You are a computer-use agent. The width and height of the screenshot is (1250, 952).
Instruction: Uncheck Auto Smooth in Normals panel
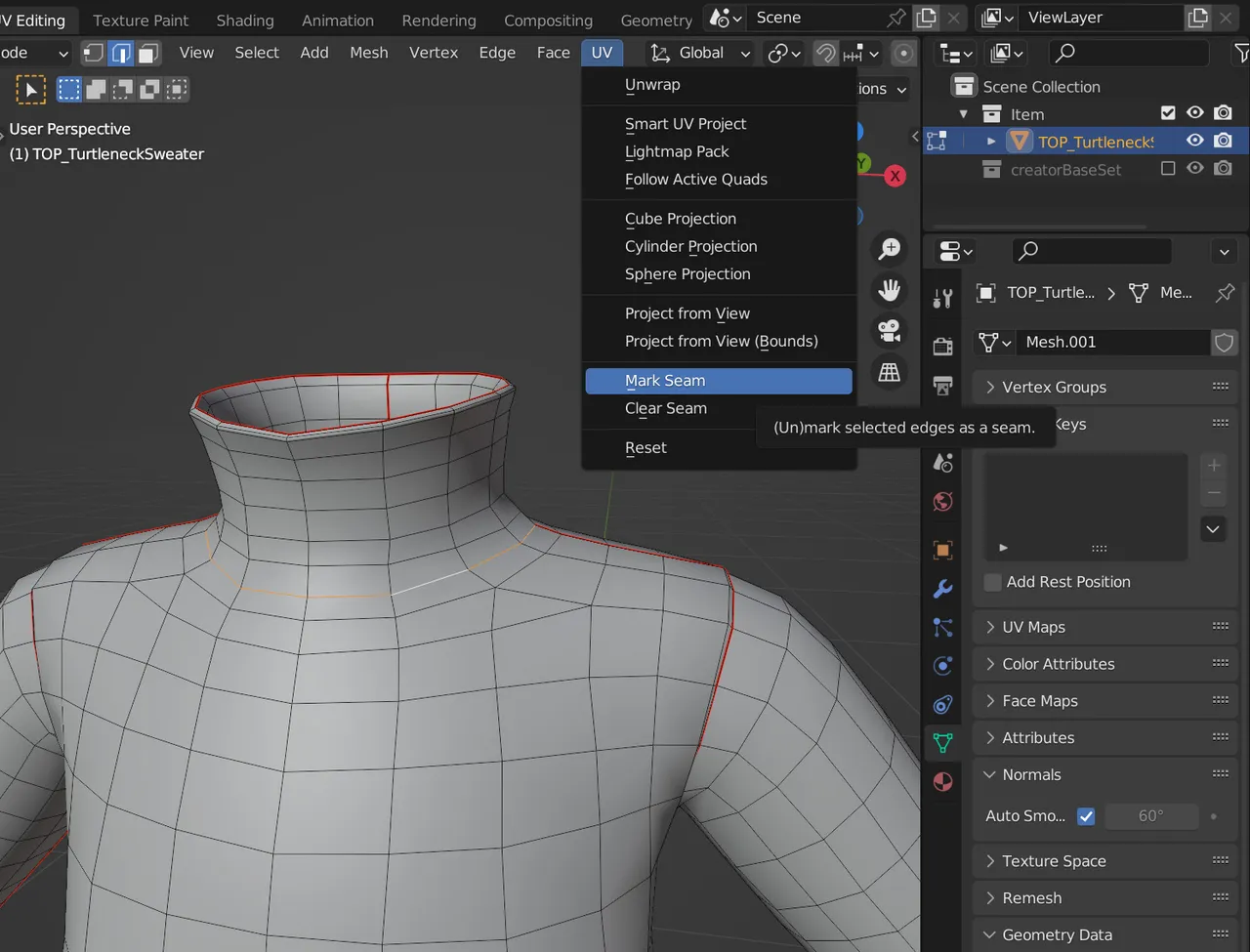(1086, 816)
